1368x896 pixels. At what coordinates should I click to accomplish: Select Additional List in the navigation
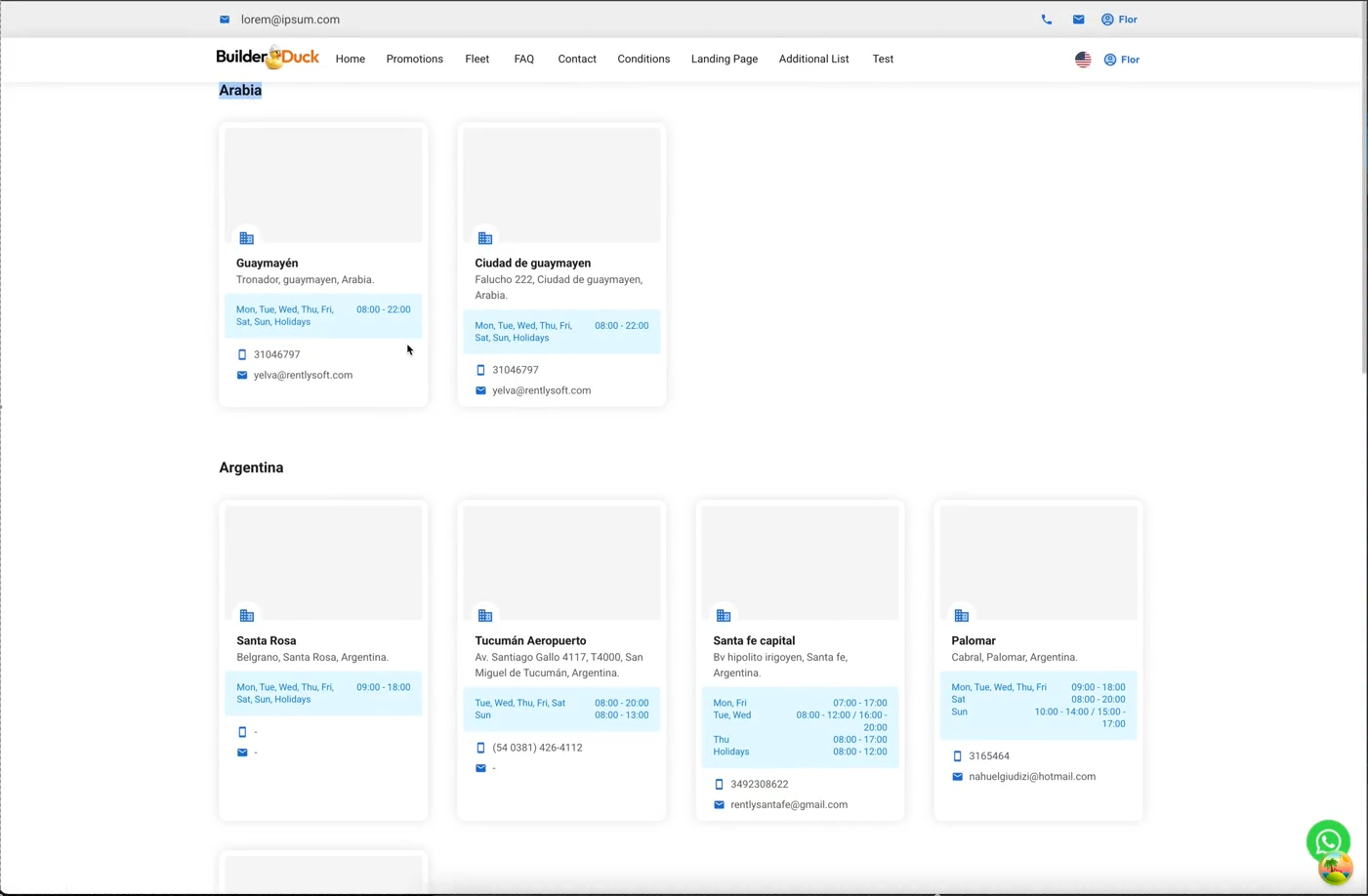point(813,60)
